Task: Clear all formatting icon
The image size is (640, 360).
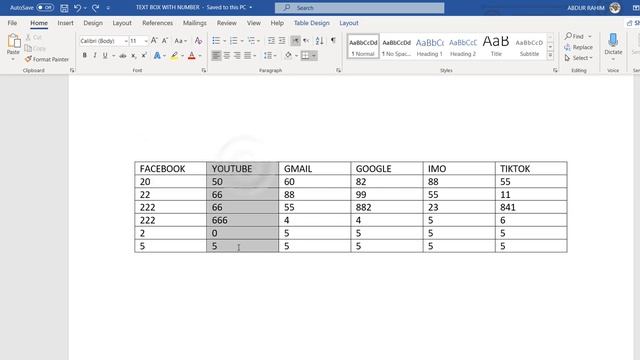Action: pyautogui.click(x=198, y=40)
